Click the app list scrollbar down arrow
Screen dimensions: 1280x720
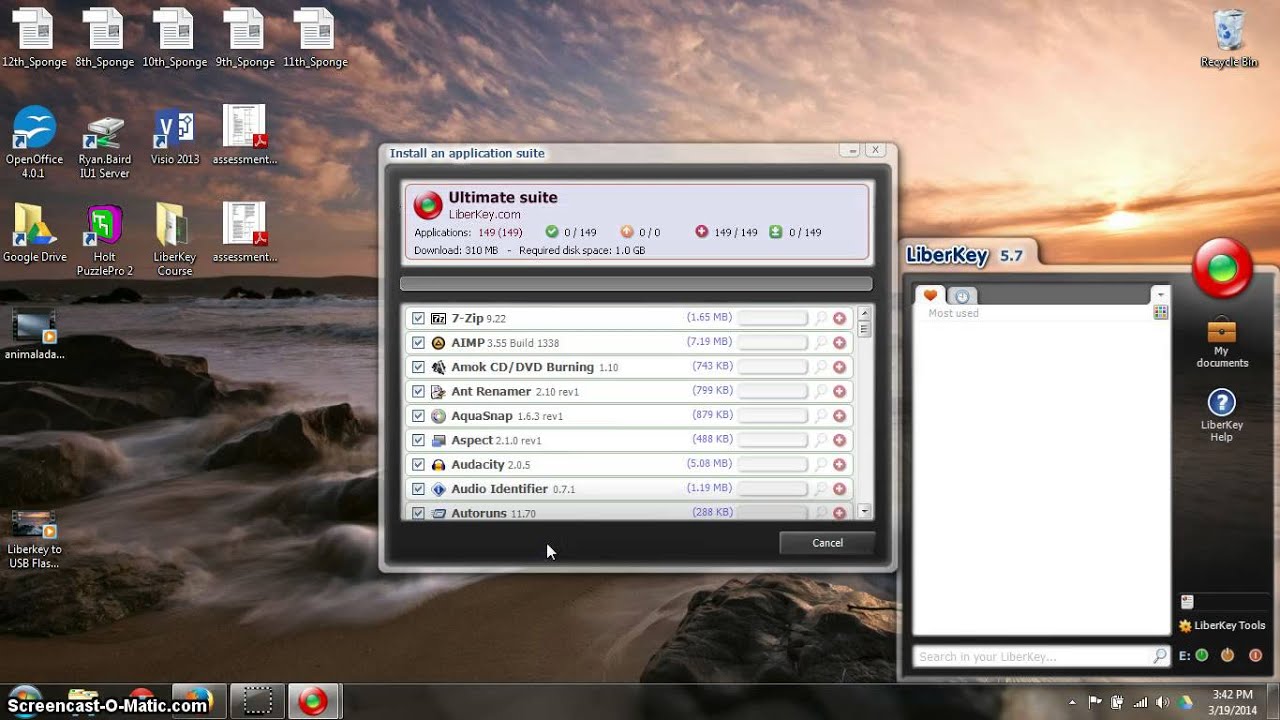pyautogui.click(x=865, y=511)
